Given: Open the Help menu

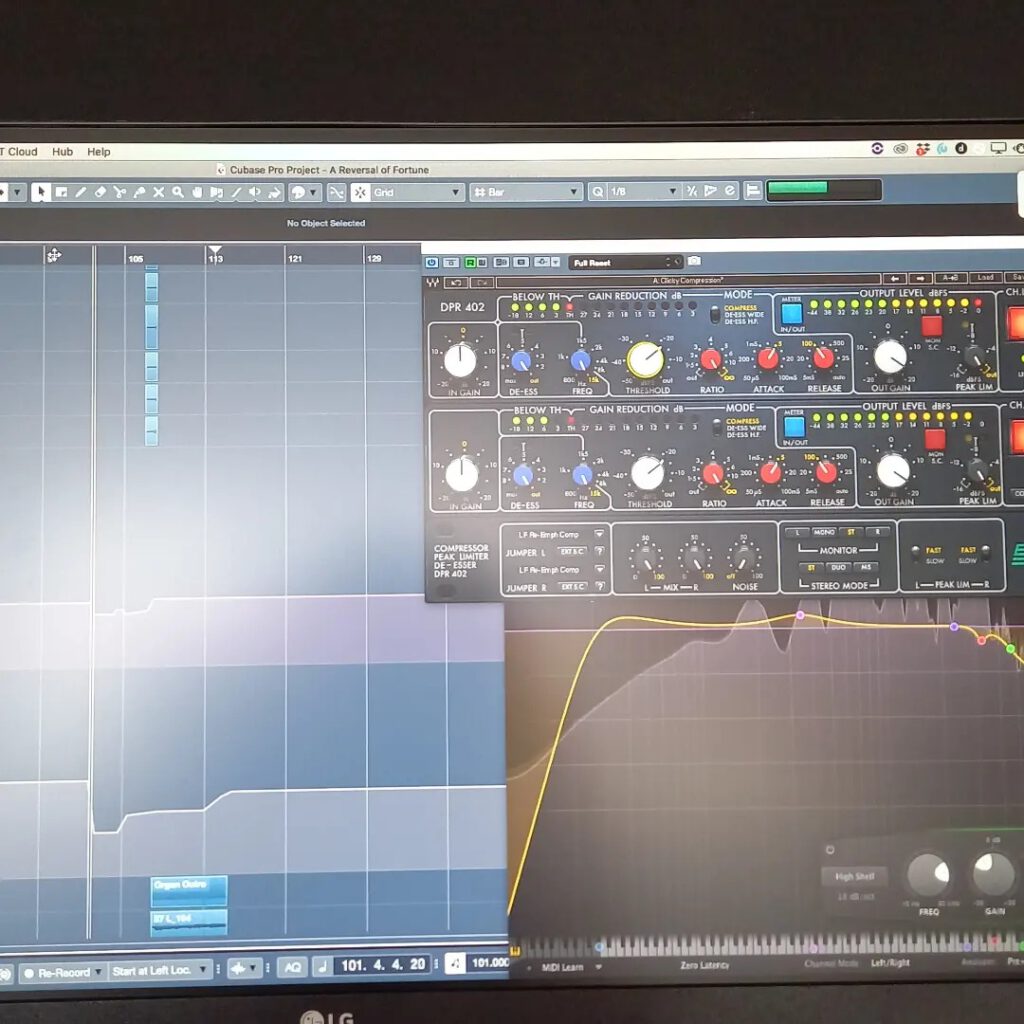Looking at the screenshot, I should (98, 152).
